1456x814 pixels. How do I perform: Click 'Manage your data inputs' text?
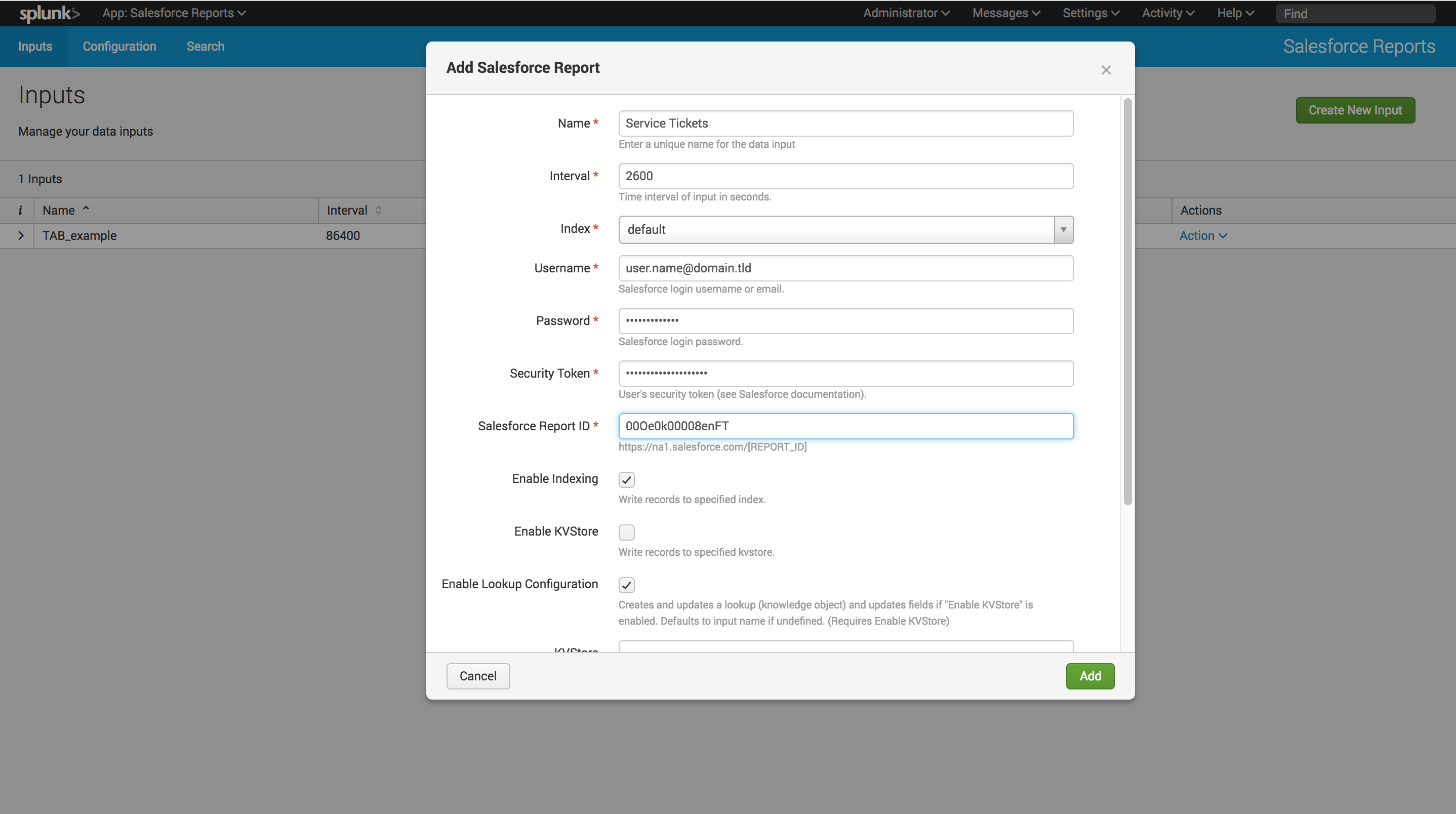click(x=86, y=131)
